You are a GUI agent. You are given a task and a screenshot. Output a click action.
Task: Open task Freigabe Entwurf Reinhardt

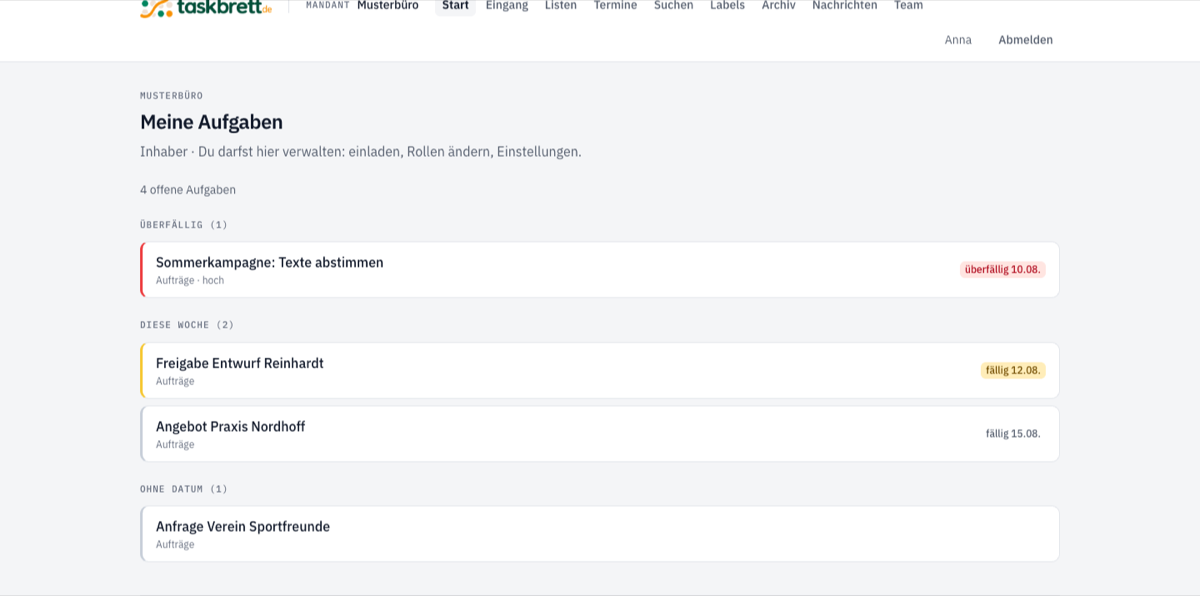pyautogui.click(x=600, y=371)
